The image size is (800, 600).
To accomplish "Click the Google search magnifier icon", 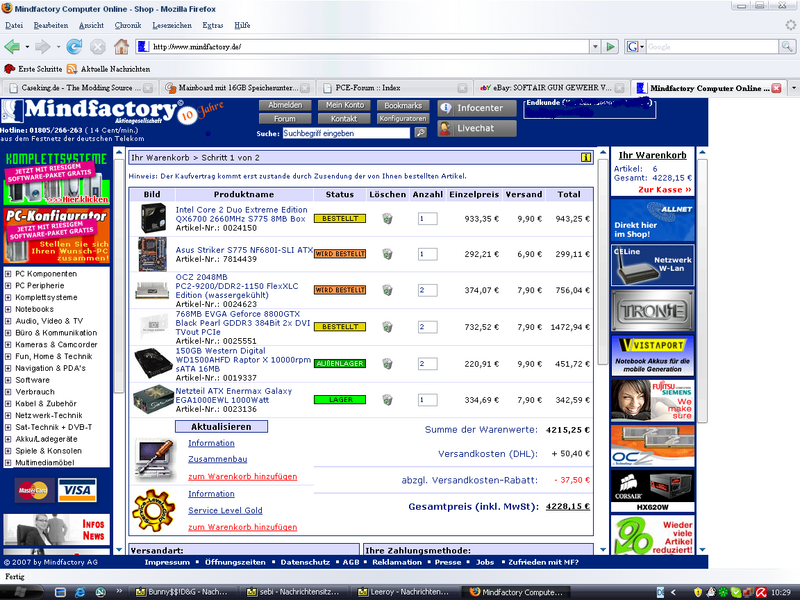I will [x=787, y=47].
